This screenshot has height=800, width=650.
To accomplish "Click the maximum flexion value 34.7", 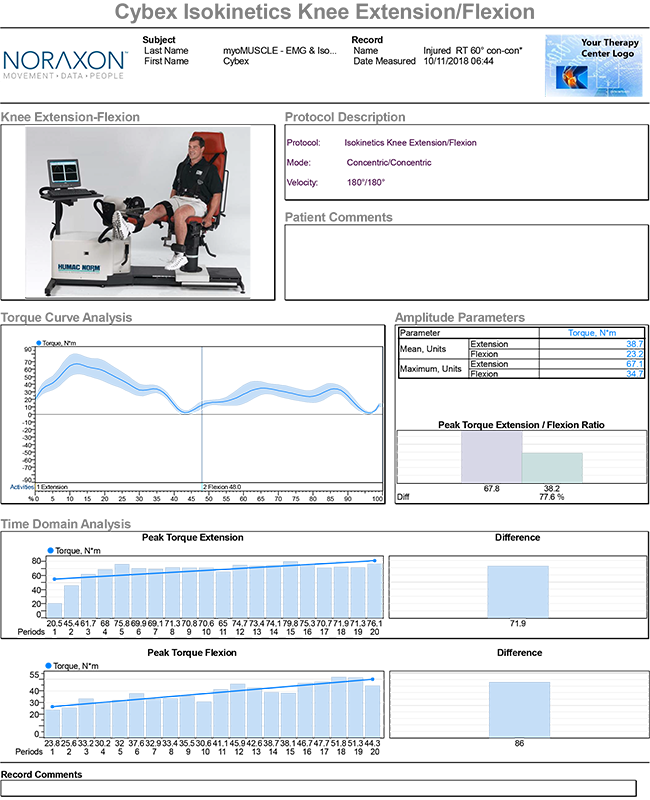I will pos(635,374).
